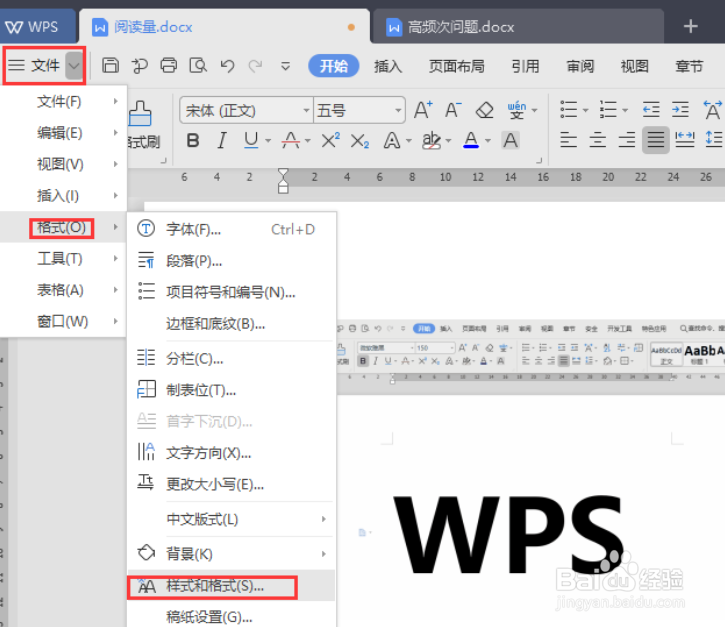725x627 pixels.
Task: Choose 分栏(C)... columns entry
Action: pos(232,358)
